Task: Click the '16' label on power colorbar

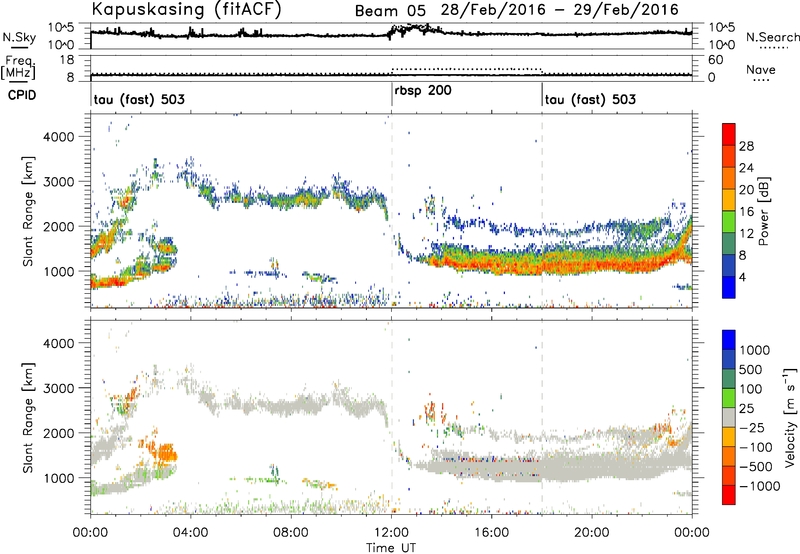Action: click(746, 212)
